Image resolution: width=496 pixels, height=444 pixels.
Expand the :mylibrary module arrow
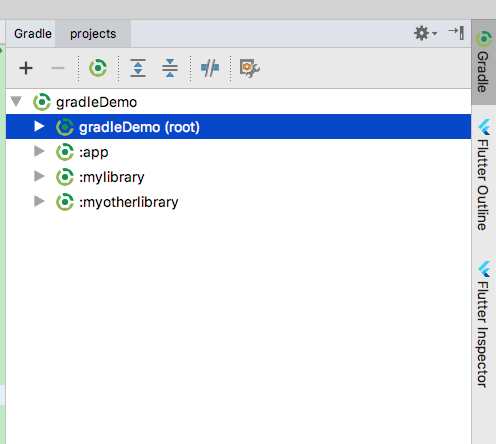point(39,176)
